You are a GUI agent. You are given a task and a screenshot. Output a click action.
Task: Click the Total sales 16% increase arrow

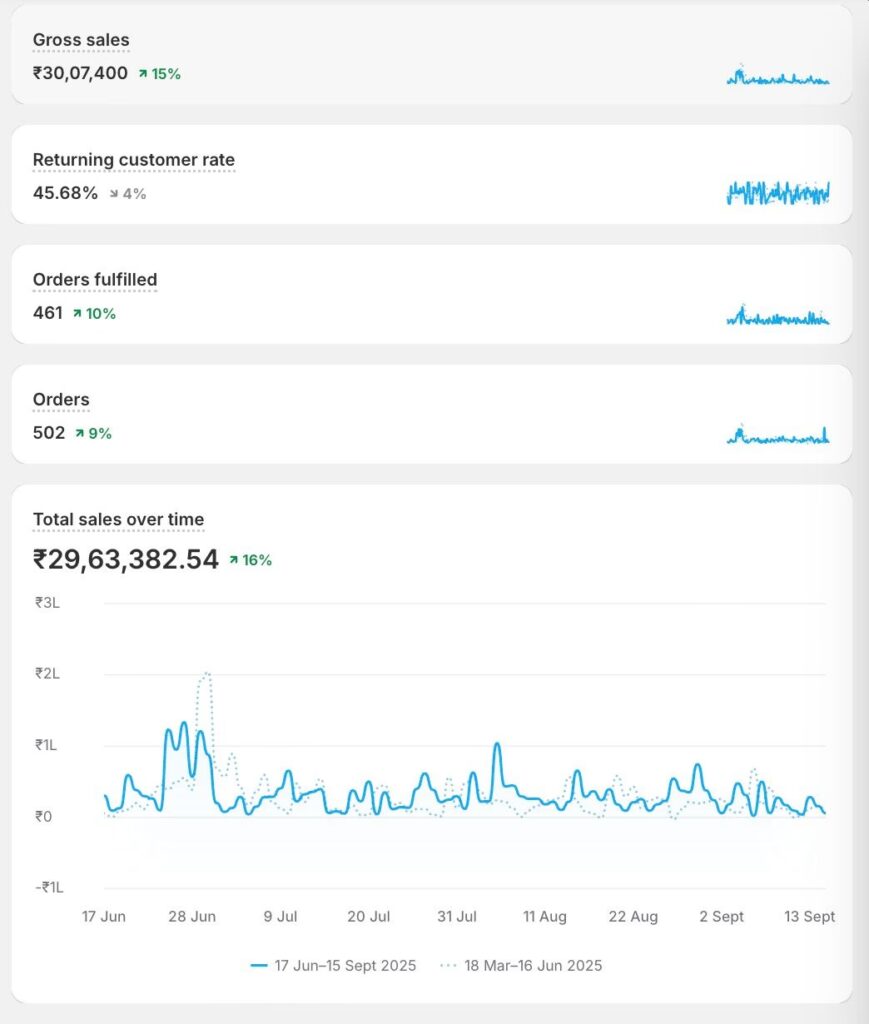point(234,560)
